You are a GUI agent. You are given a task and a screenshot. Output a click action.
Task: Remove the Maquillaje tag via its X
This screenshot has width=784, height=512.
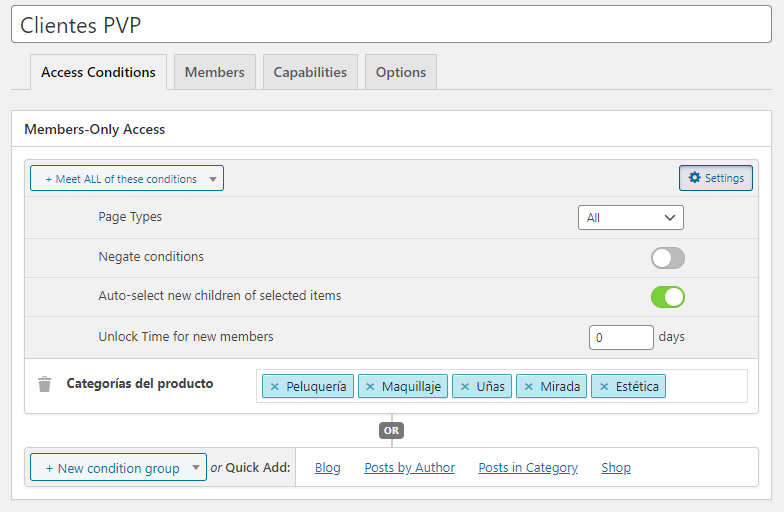370,386
